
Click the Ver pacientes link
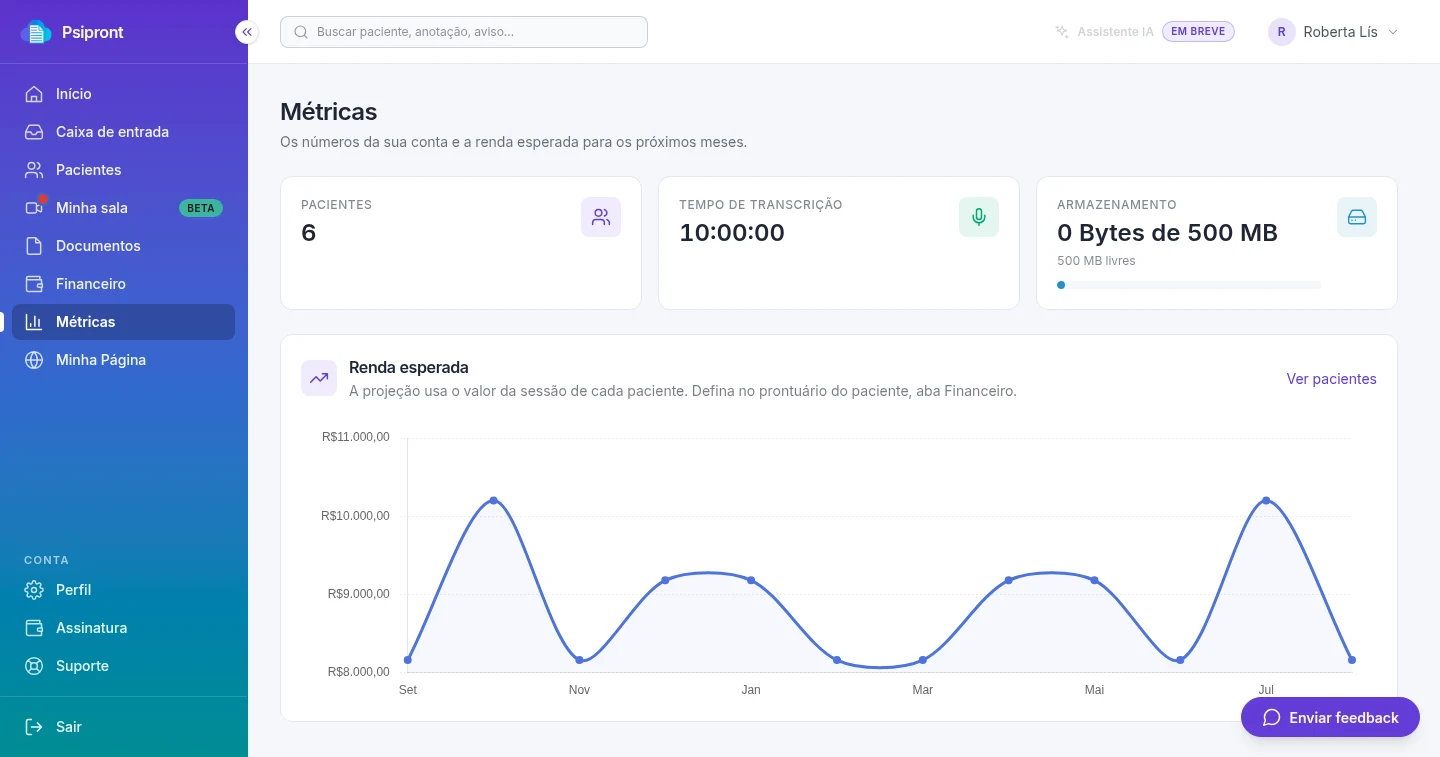coord(1331,379)
